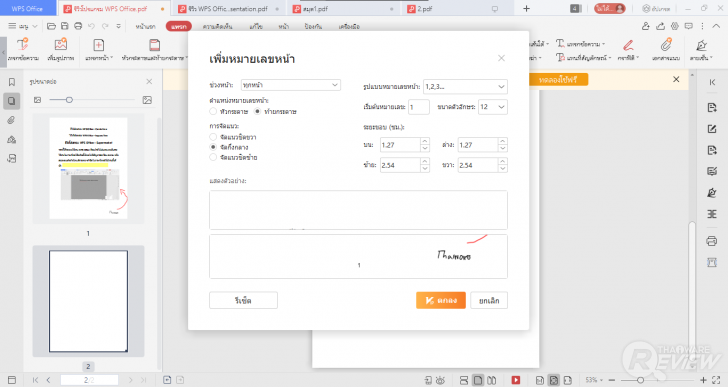
Task: Select the header position radio หัวกระดาษ
Action: (x=213, y=111)
